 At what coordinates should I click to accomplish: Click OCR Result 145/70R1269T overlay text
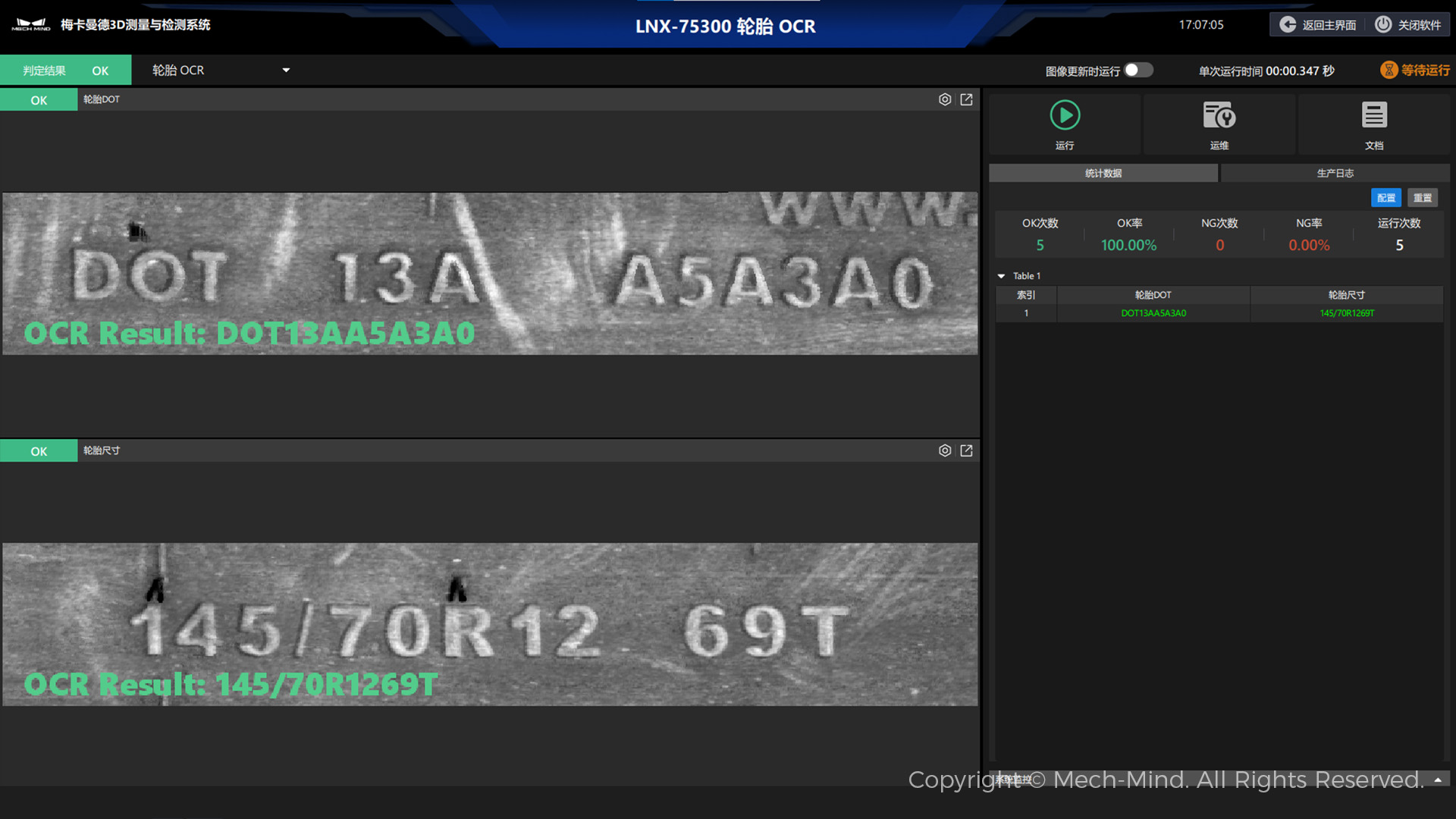[231, 684]
